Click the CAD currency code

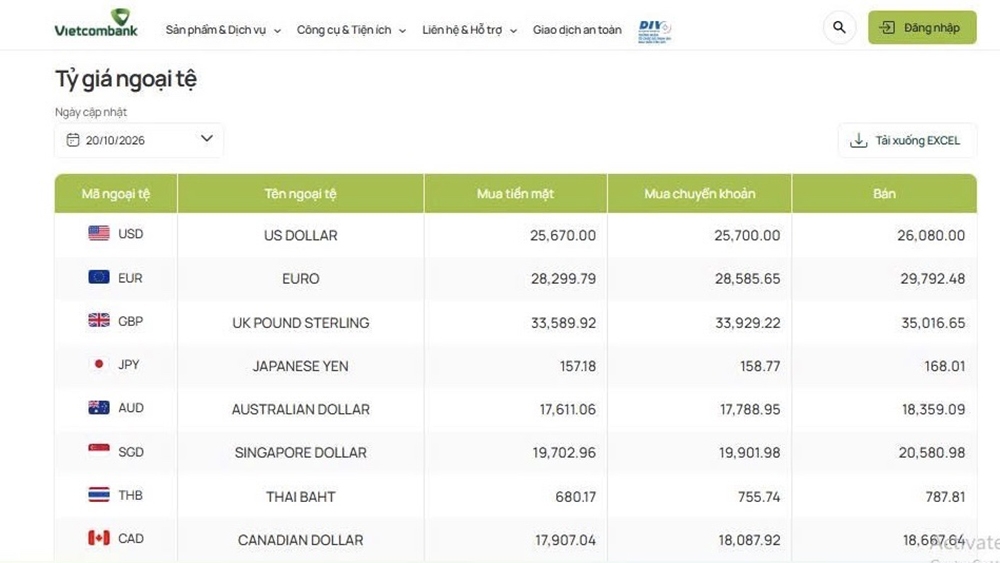pyautogui.click(x=131, y=539)
